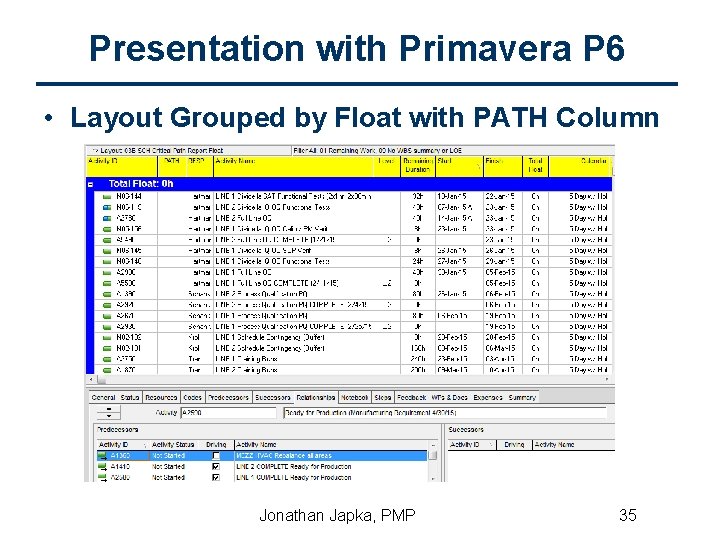The width and height of the screenshot is (720, 540).
Task: Sort by Activity ID in the main table header
Action: coord(122,166)
